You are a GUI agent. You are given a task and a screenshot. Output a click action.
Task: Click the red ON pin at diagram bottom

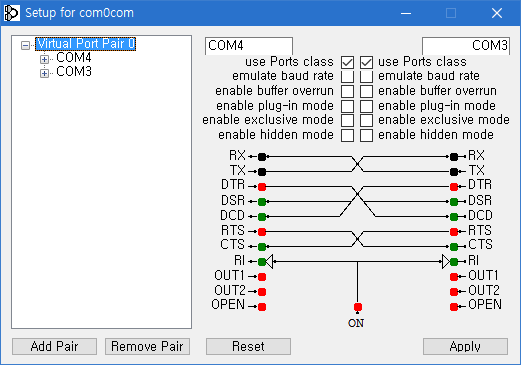pyautogui.click(x=358, y=307)
